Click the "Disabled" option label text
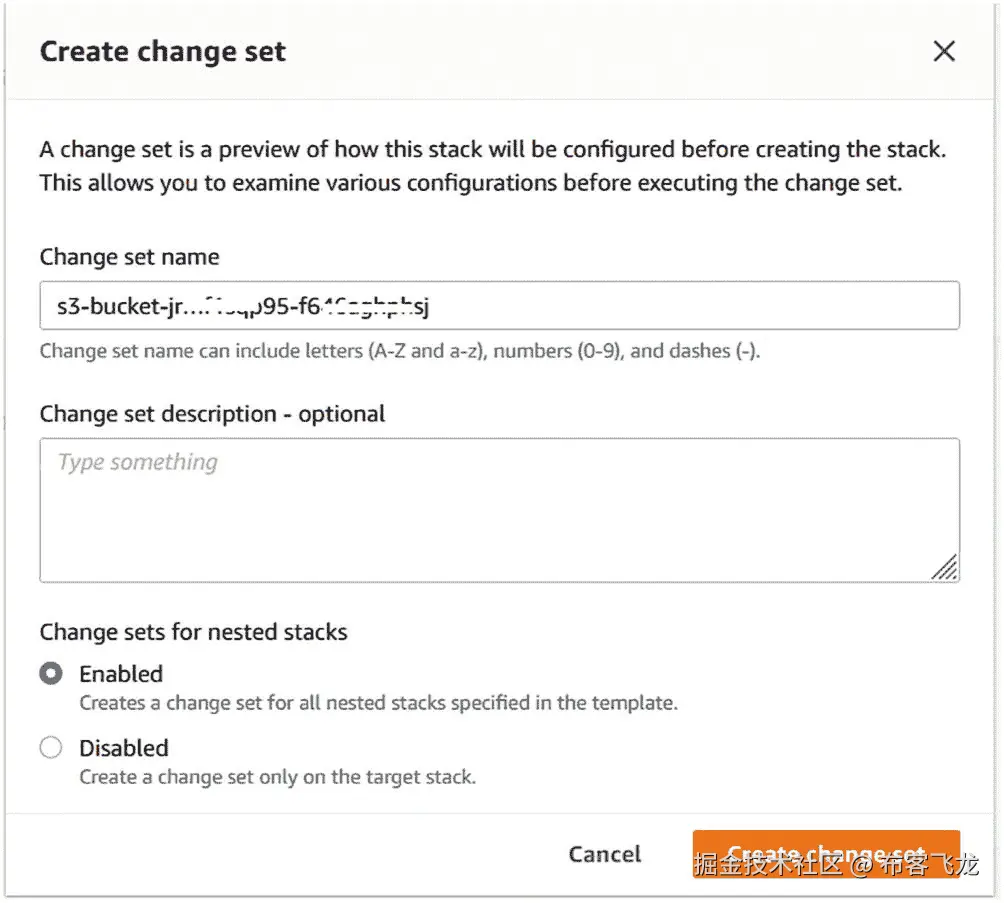Image resolution: width=1004 pixels, height=903 pixels. pos(124,748)
